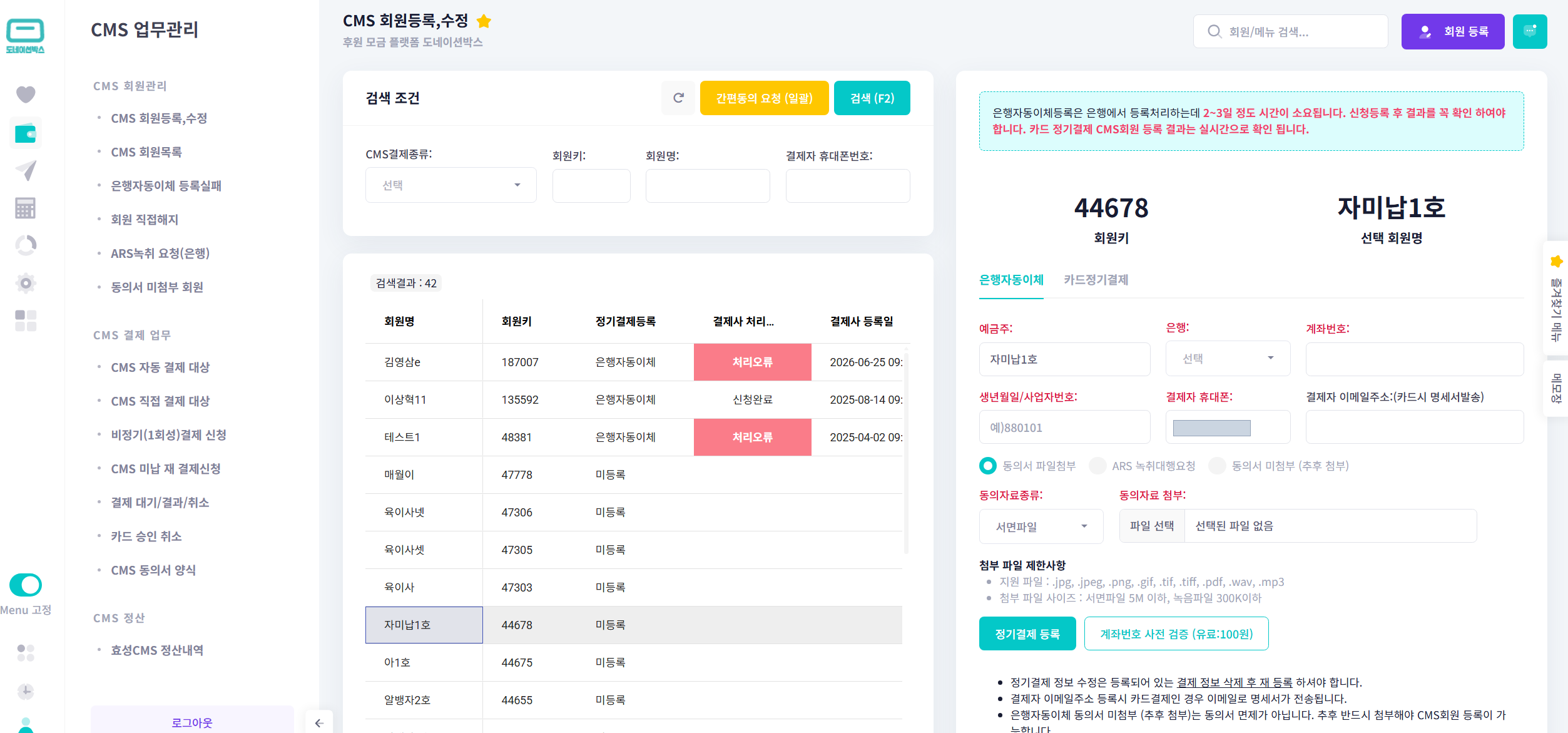Switch to 은행자동이체 tab
1568x733 pixels.
tap(1011, 280)
